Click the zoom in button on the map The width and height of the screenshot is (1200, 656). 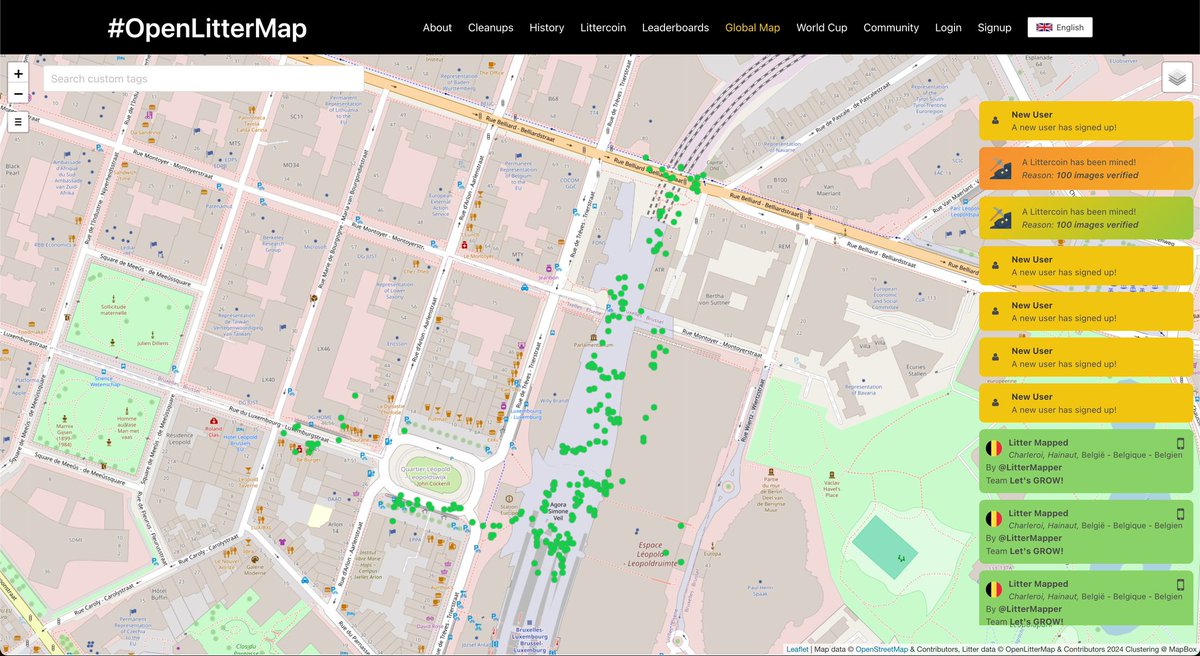point(18,73)
